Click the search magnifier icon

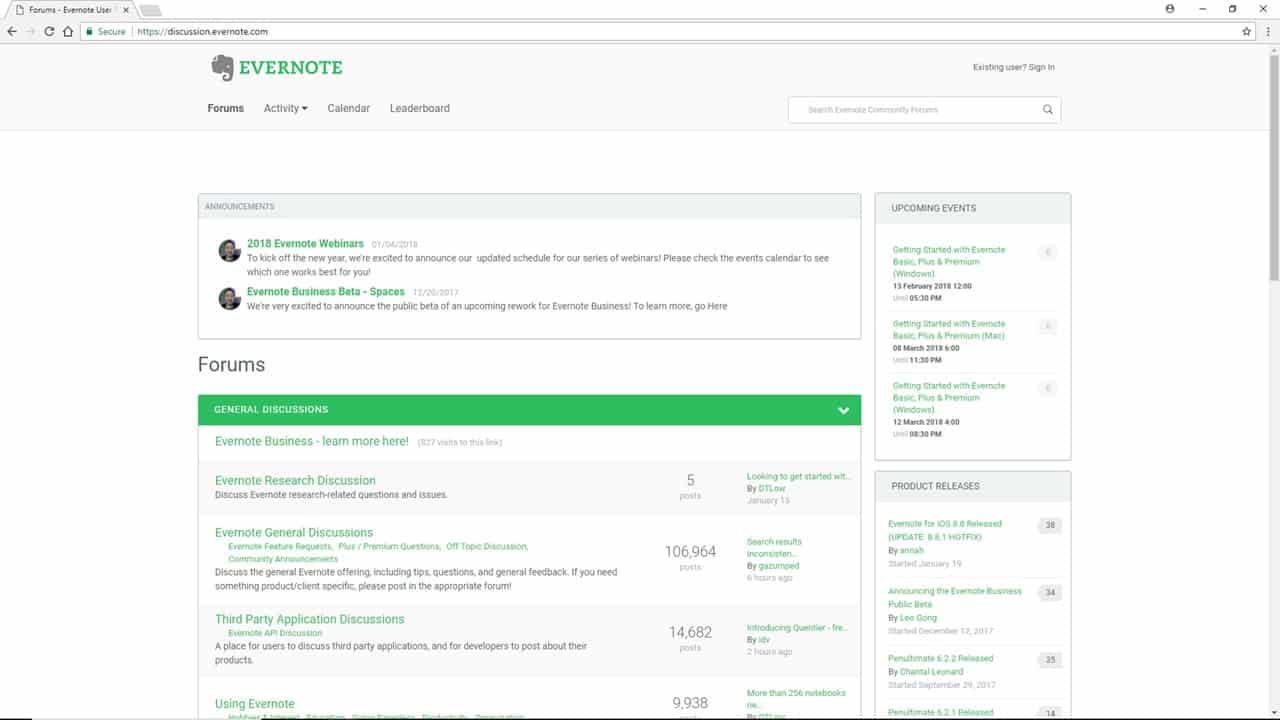[1047, 110]
